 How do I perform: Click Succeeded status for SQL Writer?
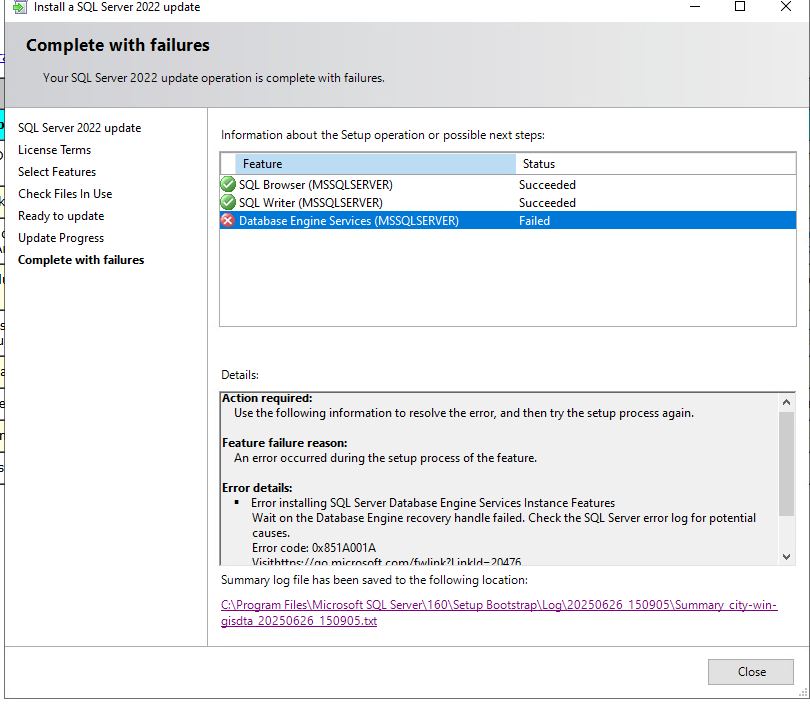tap(547, 203)
